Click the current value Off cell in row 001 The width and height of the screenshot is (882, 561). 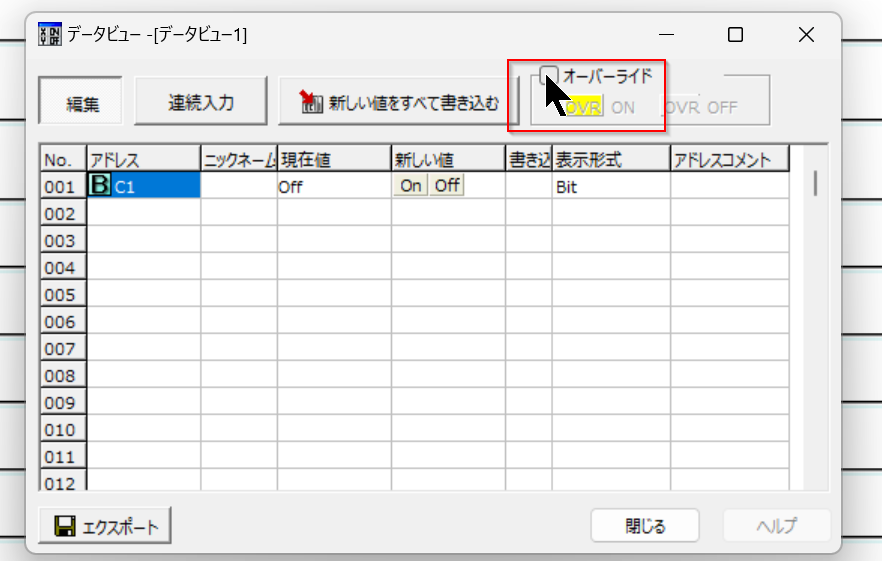coord(334,185)
